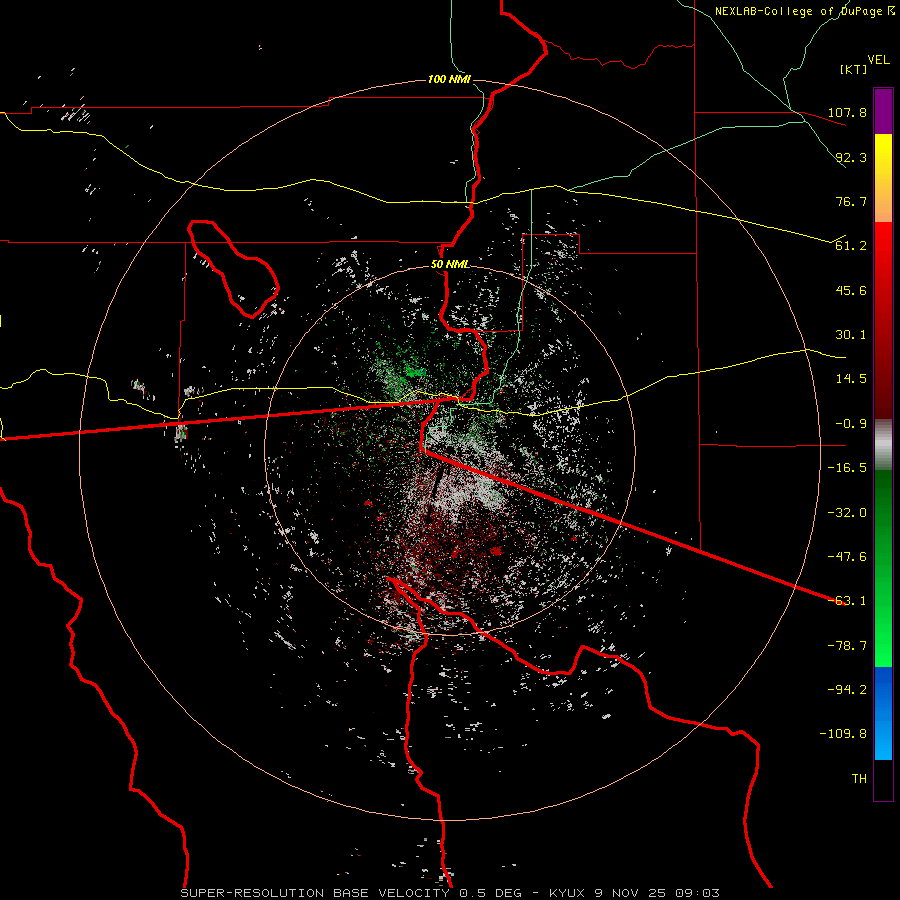Click the TH legend label
Screen dimensions: 900x900
pyautogui.click(x=859, y=779)
